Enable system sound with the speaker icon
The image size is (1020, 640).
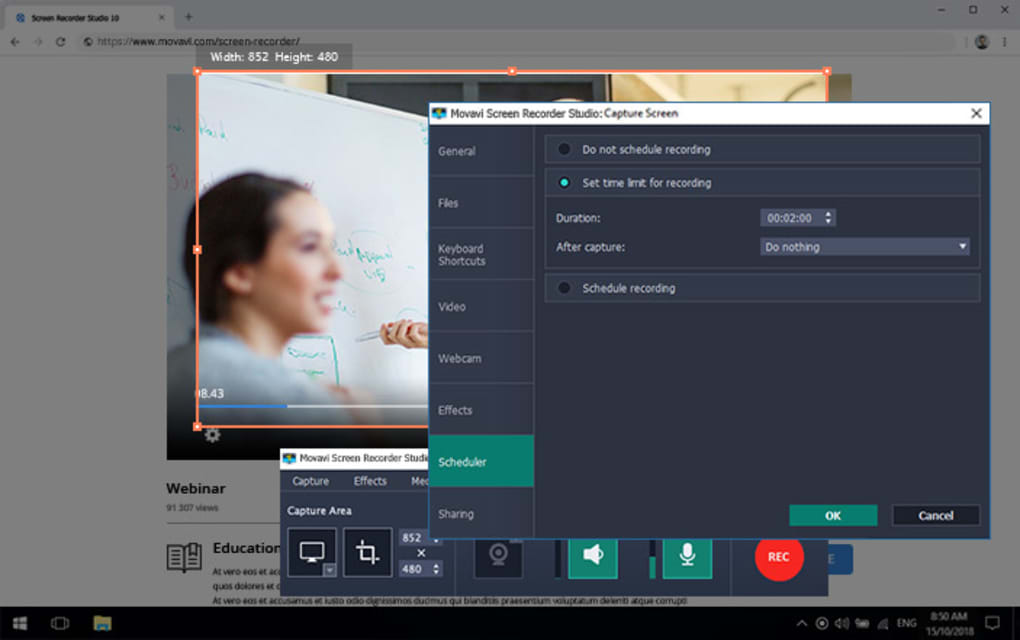593,558
